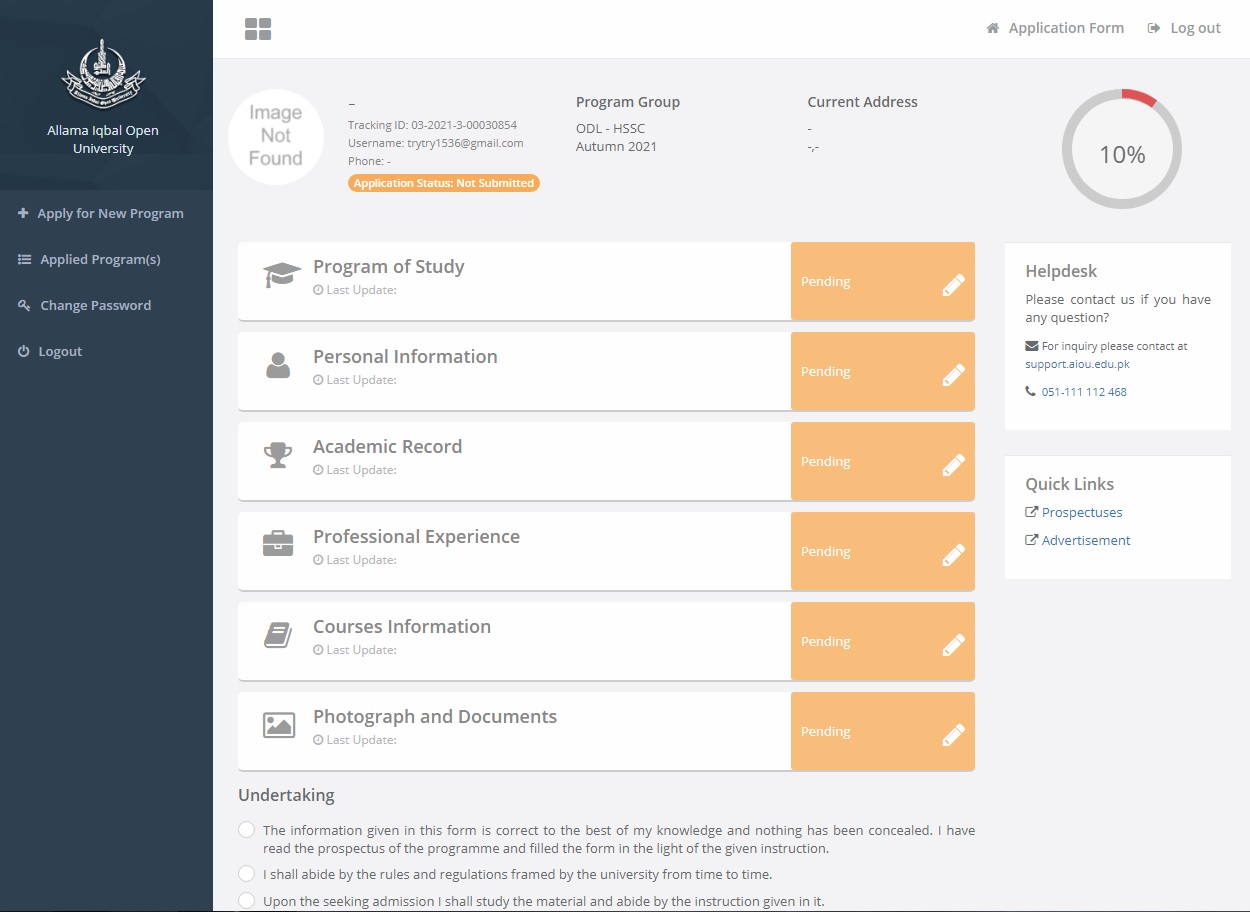
Task: Click the Application Status: Not Submitted badge
Action: click(444, 183)
